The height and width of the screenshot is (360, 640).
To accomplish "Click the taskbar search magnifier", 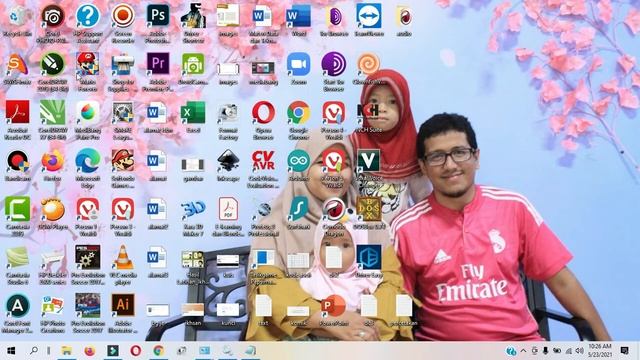I will click(x=34, y=351).
